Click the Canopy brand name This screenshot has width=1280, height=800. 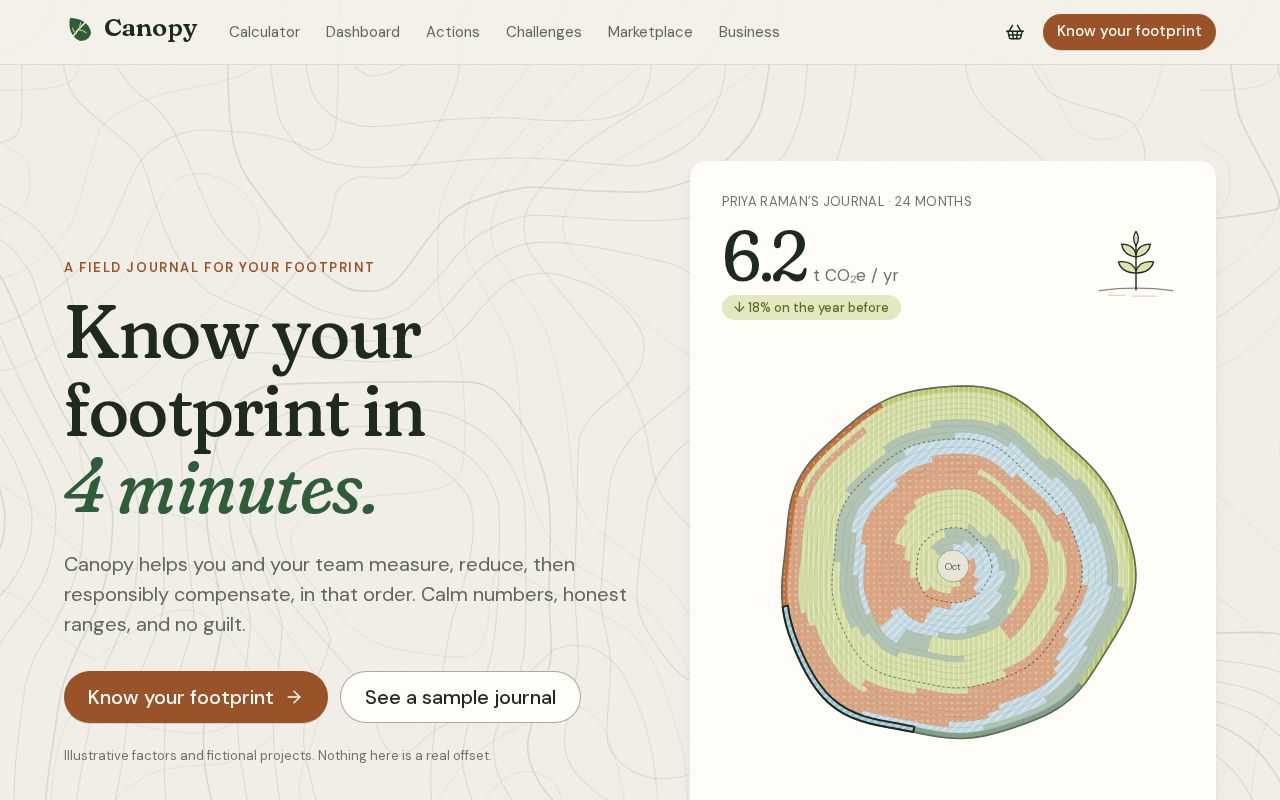pyautogui.click(x=151, y=30)
